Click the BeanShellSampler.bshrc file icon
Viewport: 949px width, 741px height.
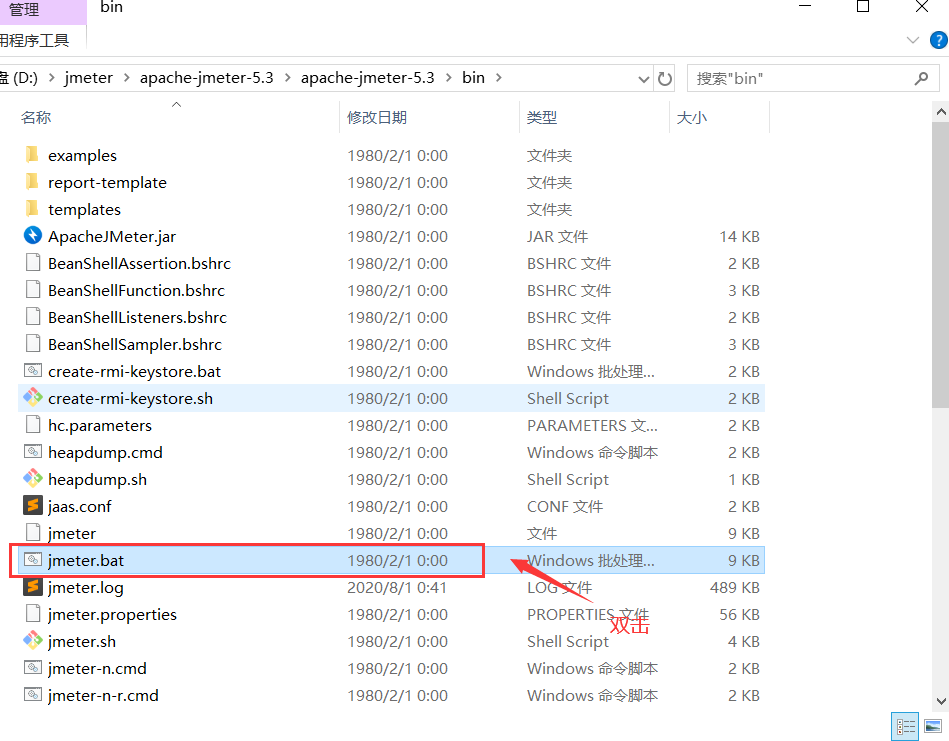point(33,344)
